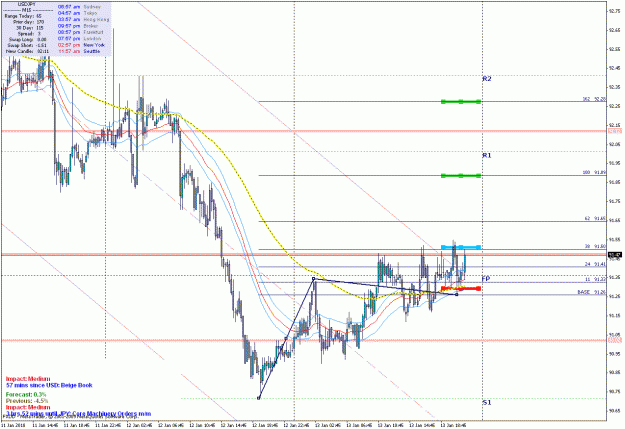Click the New Candle countdown row
Image resolution: width=625 pixels, height=429 pixels.
click(x=28, y=51)
